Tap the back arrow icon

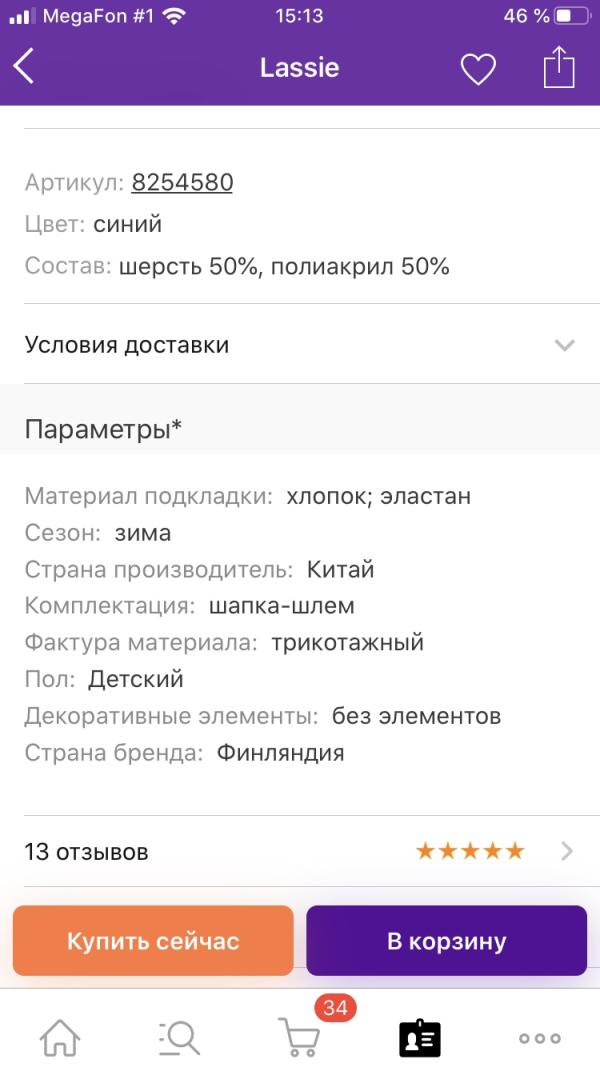[x=25, y=67]
